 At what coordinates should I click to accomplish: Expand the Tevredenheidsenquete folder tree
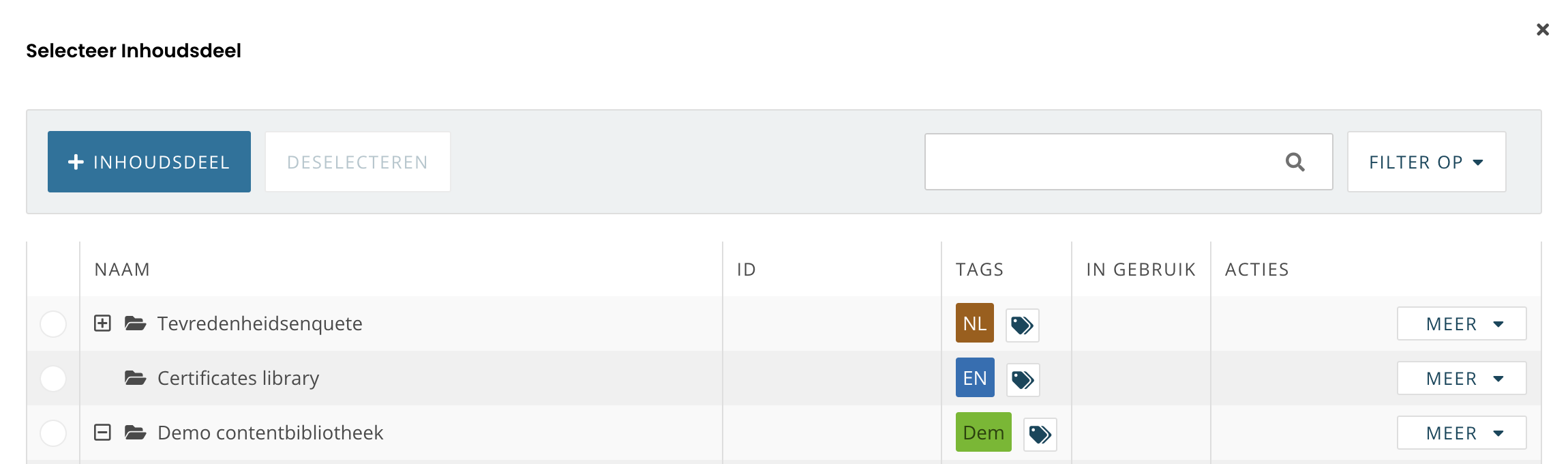coord(102,323)
